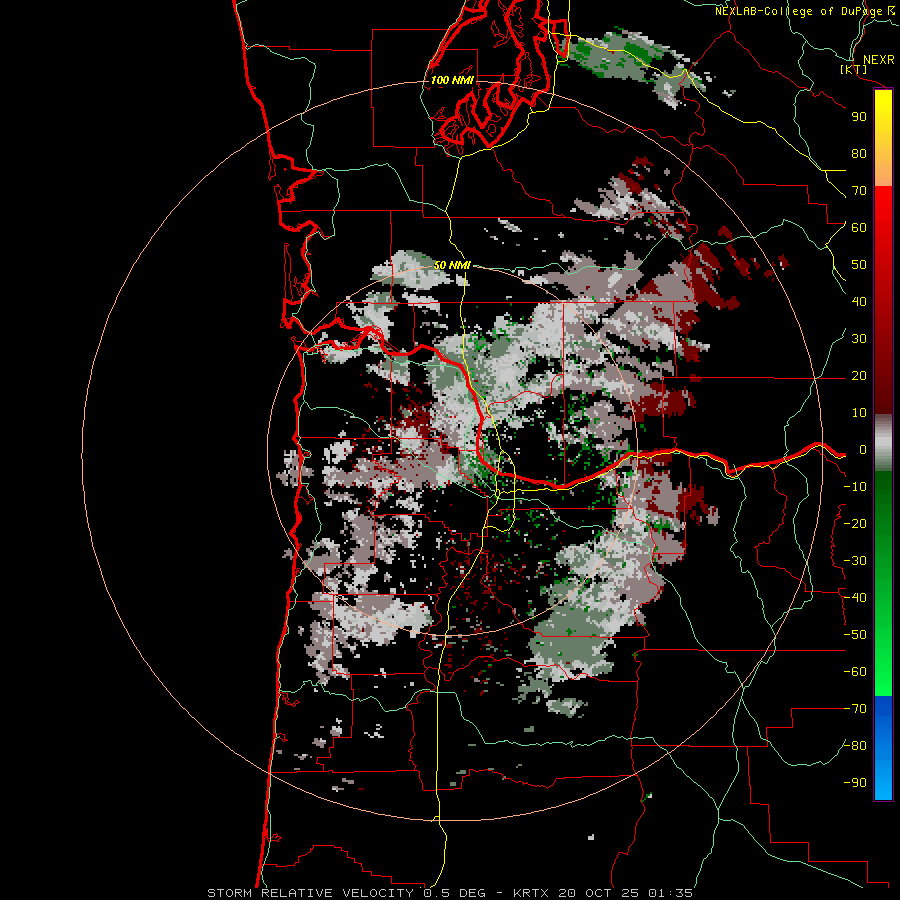Click the "NEXR" label above the color bar
The image size is (900, 900).
coord(878,60)
